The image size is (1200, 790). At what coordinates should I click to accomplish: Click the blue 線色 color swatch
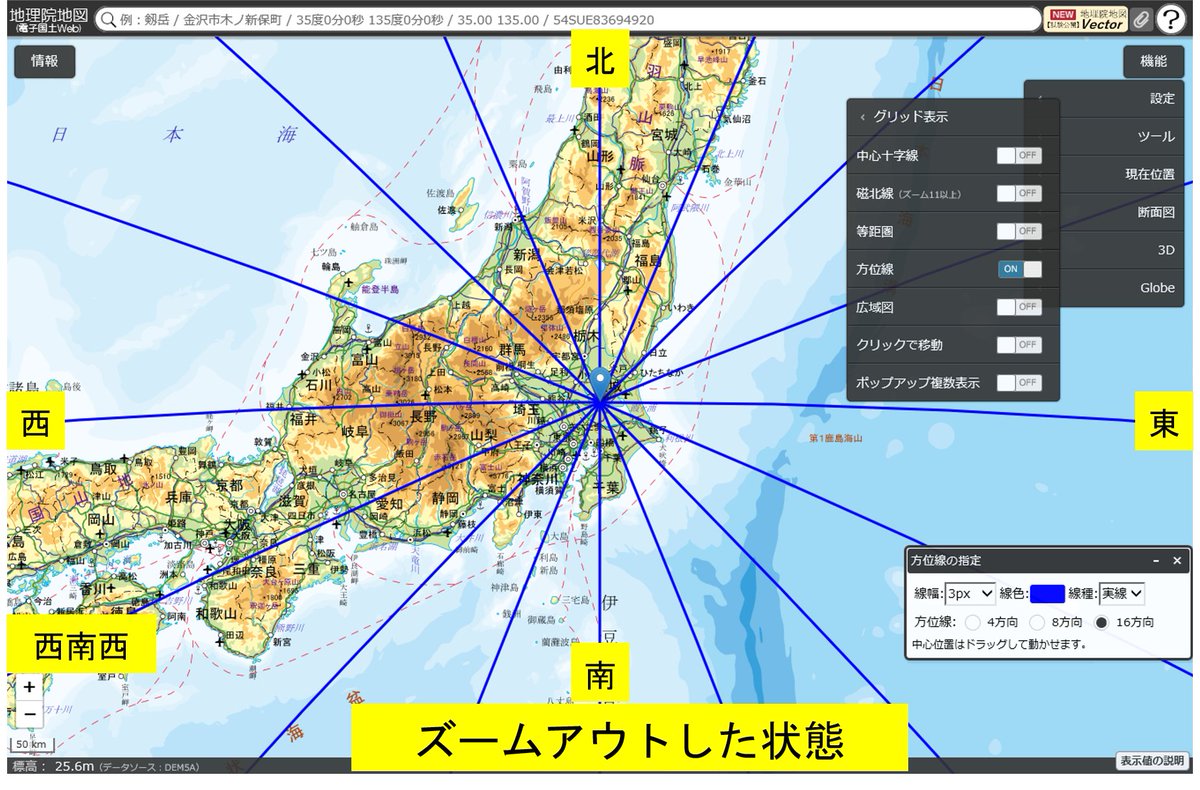pyautogui.click(x=1046, y=594)
